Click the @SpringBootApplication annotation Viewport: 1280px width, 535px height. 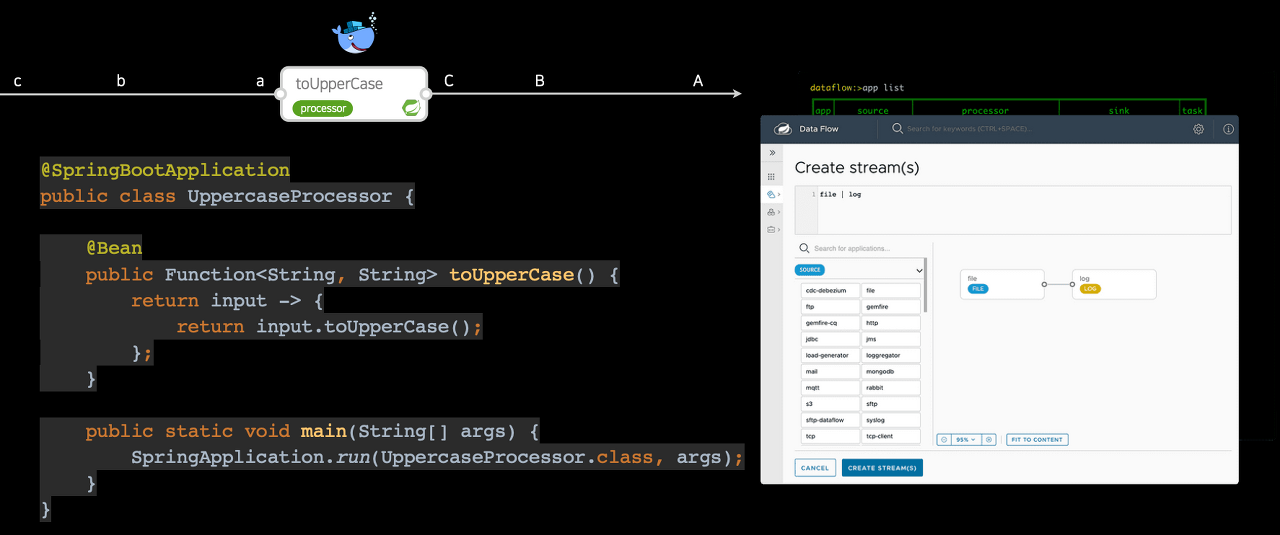click(165, 170)
